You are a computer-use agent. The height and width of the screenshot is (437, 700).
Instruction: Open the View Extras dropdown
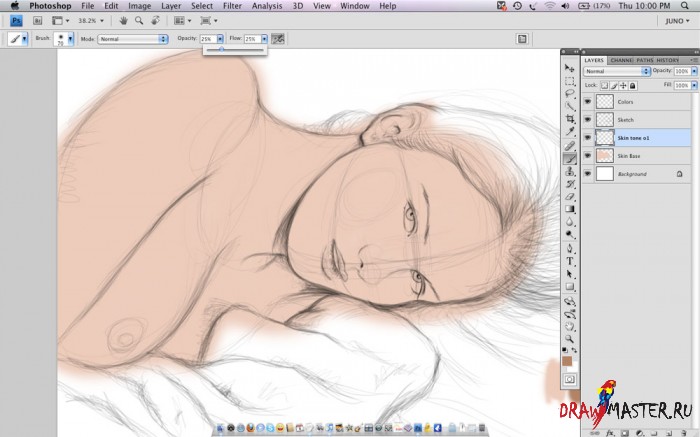[61, 21]
